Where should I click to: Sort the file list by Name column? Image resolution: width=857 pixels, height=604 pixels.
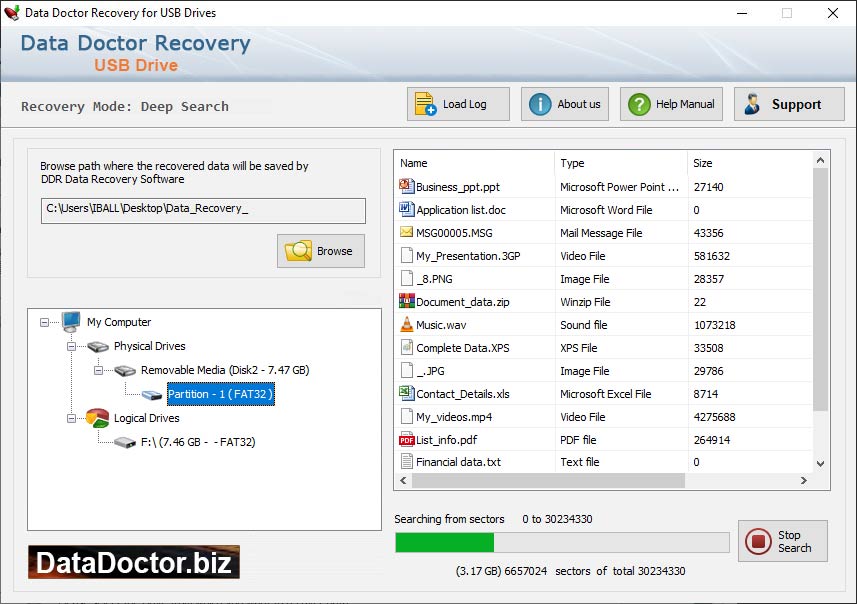coord(474,163)
